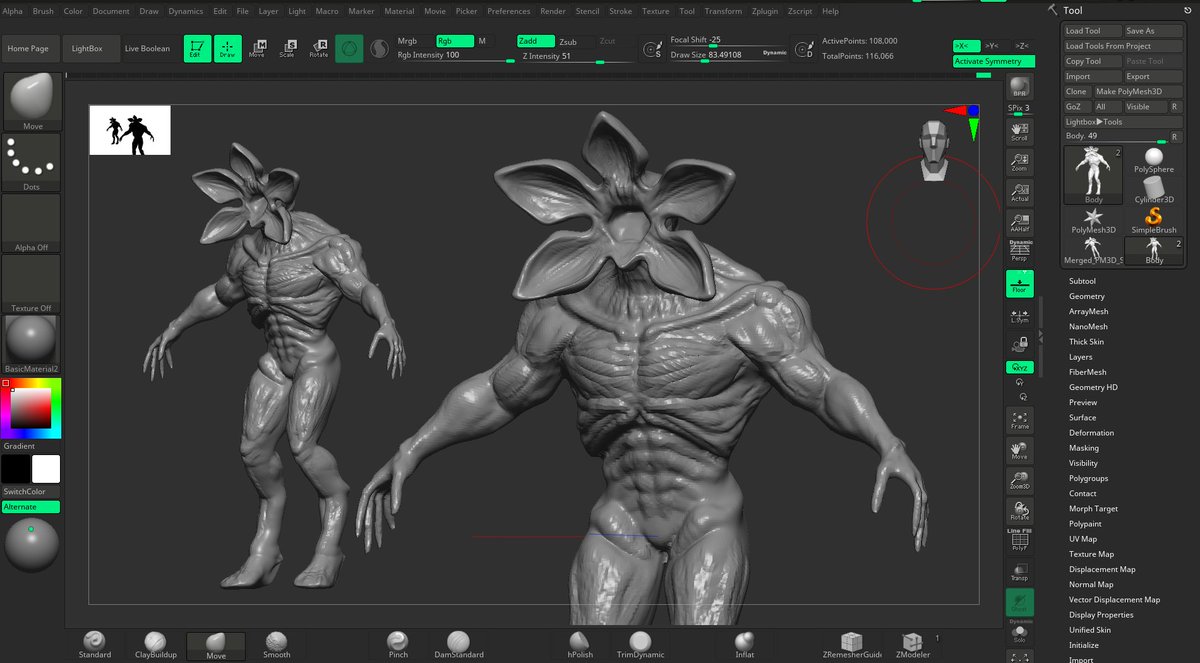Click the BPR render button

coord(1020,86)
